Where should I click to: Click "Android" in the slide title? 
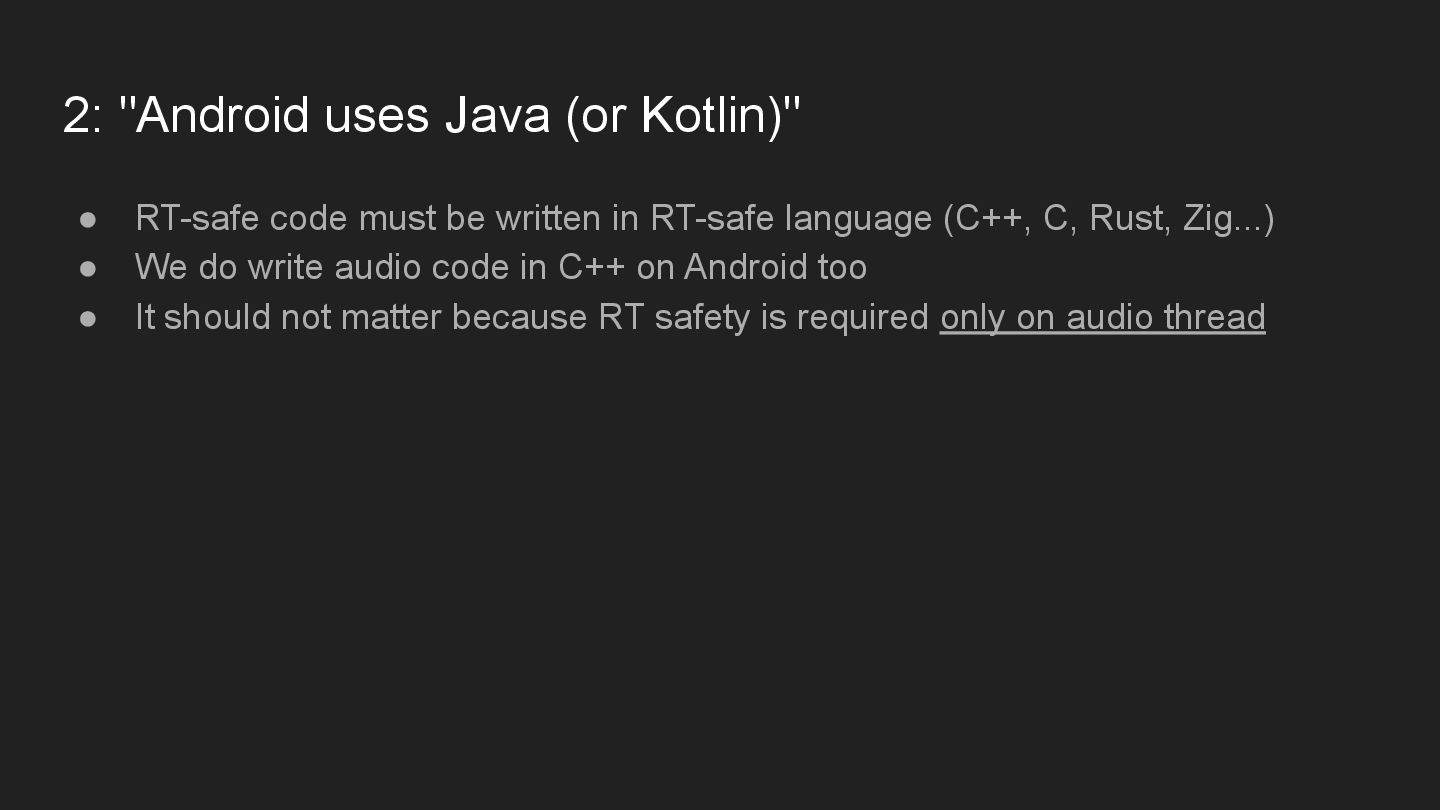point(222,115)
